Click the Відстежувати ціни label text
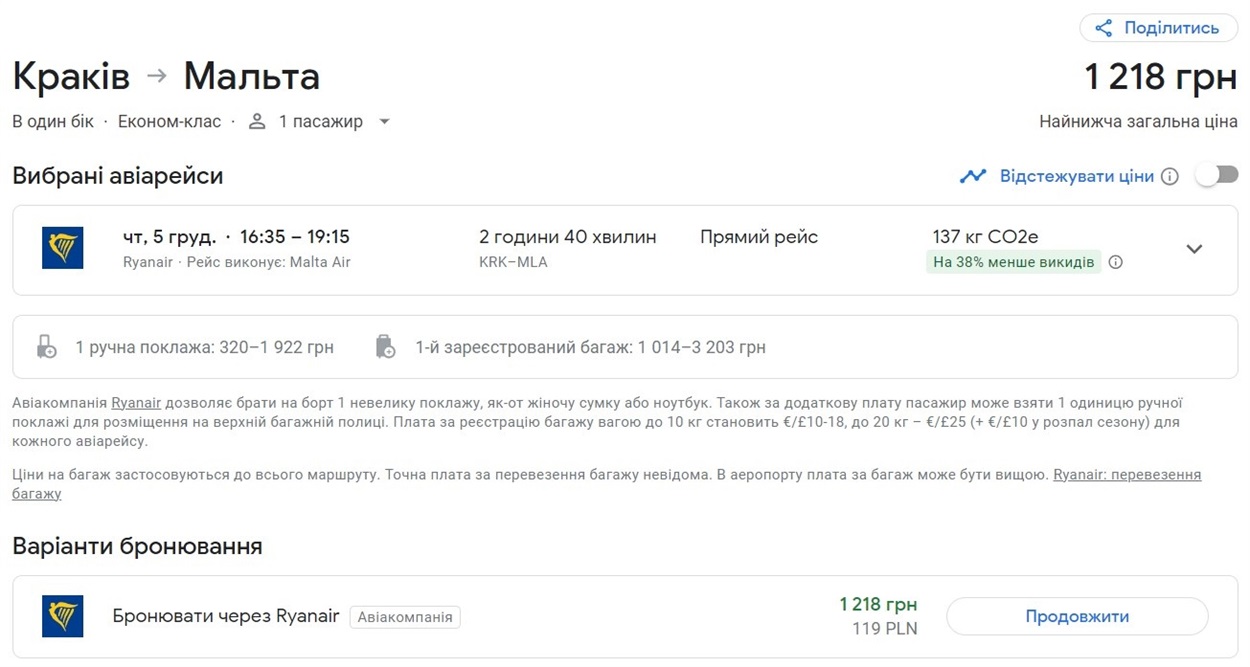Viewport: 1250px width, 667px height. [x=1077, y=176]
